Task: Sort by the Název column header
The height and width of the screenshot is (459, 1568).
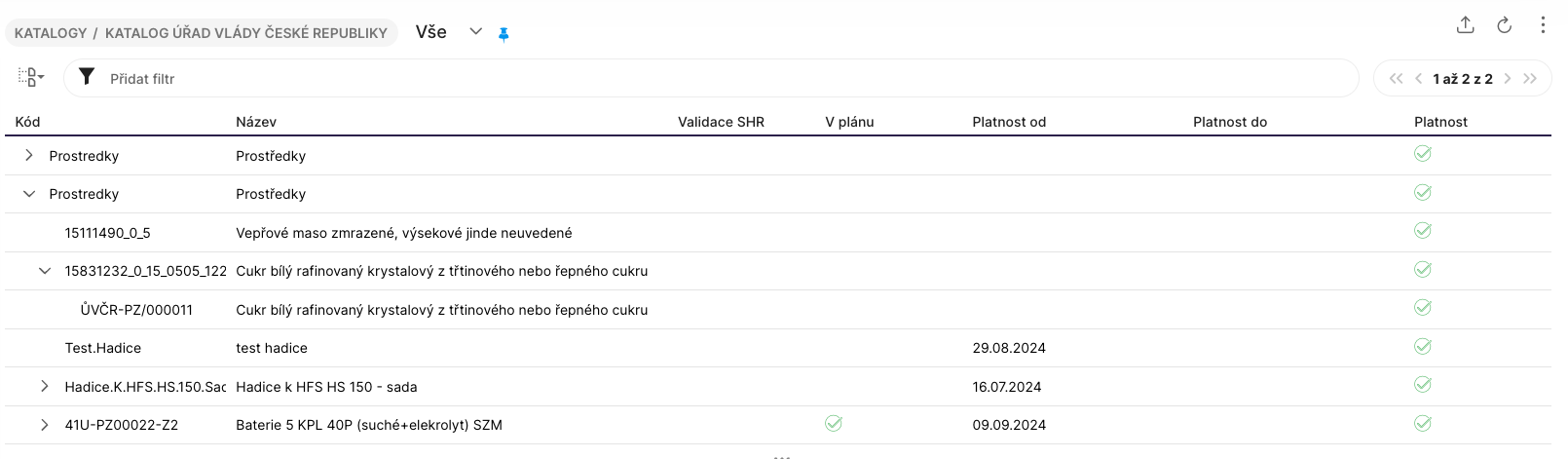Action: pyautogui.click(x=256, y=122)
